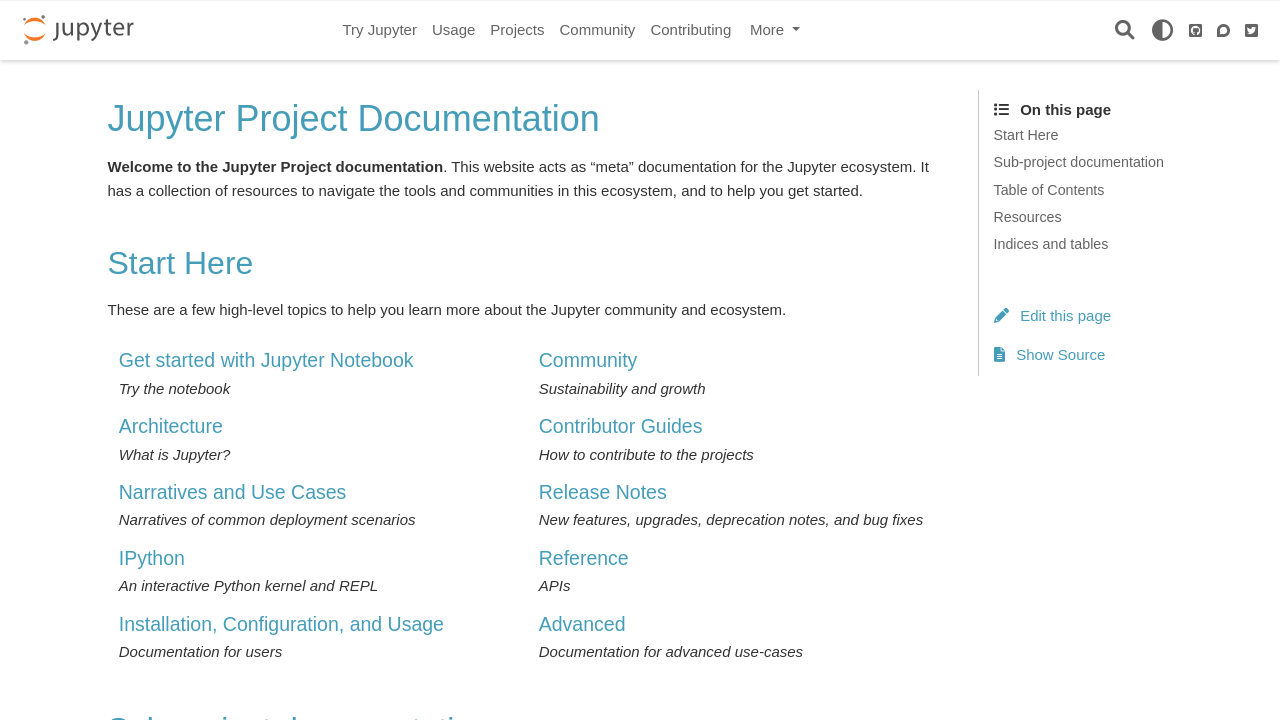
Task: Click the 'Documentation for users' description
Action: pos(200,652)
